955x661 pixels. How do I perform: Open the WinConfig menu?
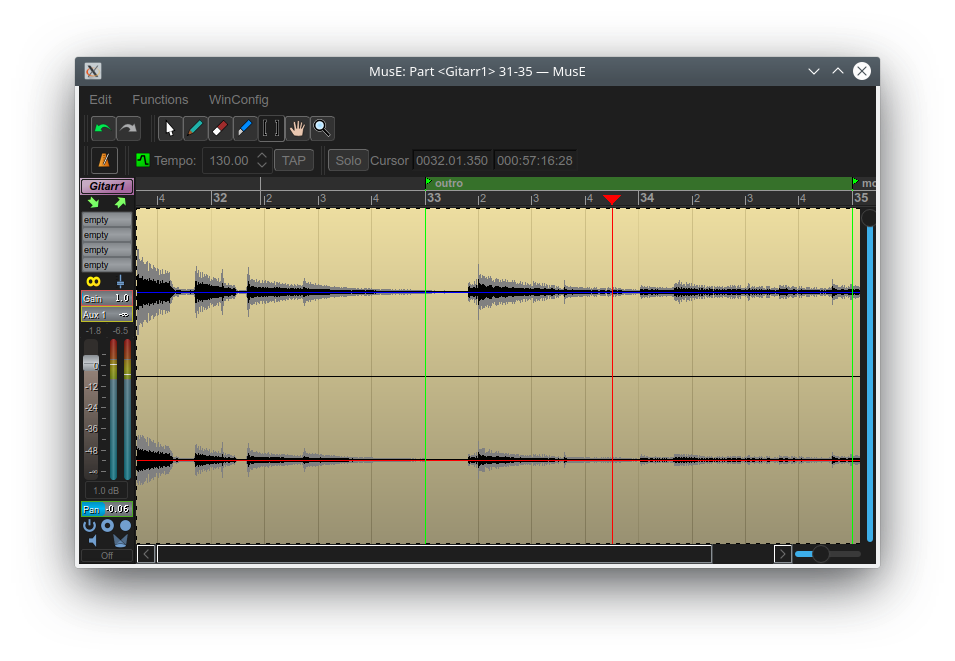[x=238, y=100]
